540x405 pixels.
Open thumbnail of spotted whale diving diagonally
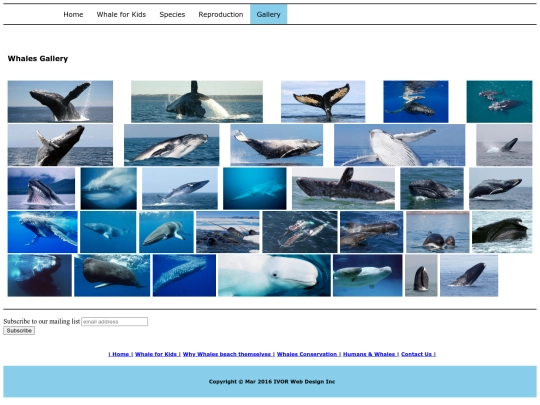click(x=184, y=276)
